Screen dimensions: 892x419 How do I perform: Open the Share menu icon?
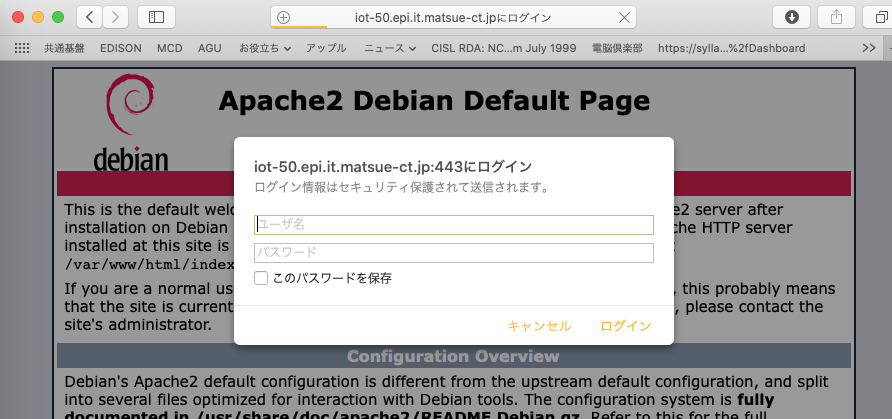click(x=835, y=17)
